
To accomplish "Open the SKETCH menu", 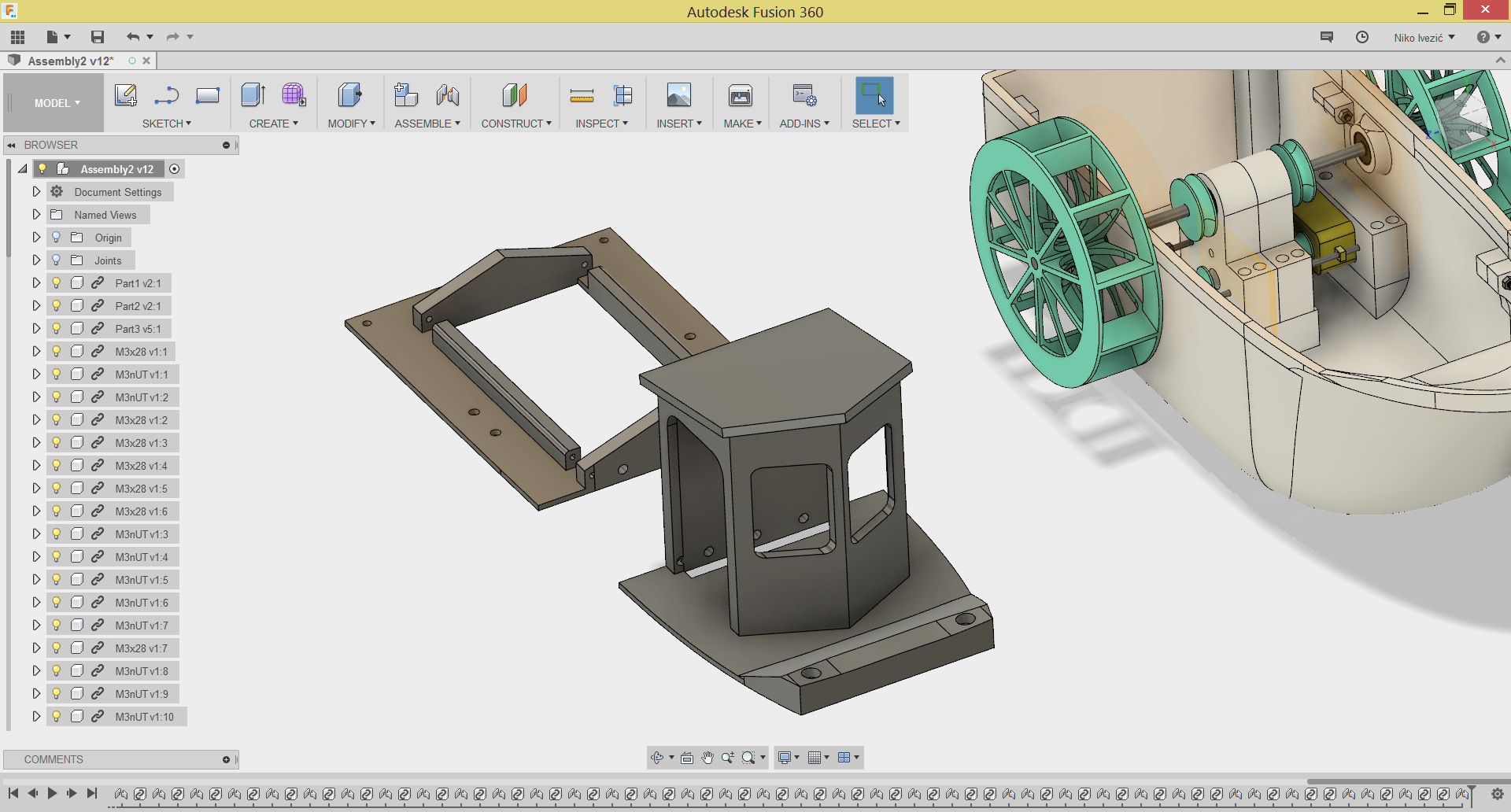I will tap(167, 124).
